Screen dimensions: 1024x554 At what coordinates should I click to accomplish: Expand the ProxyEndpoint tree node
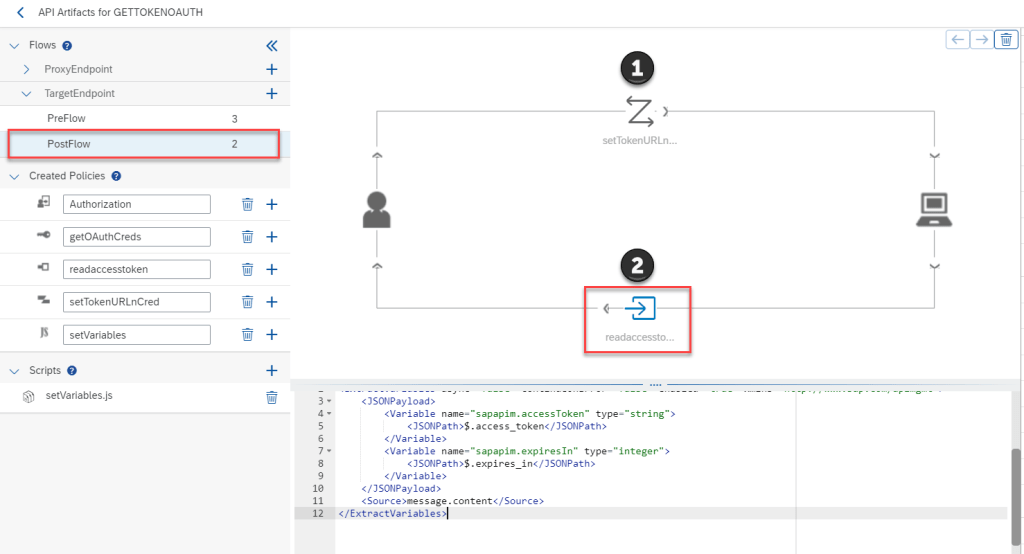pos(27,69)
